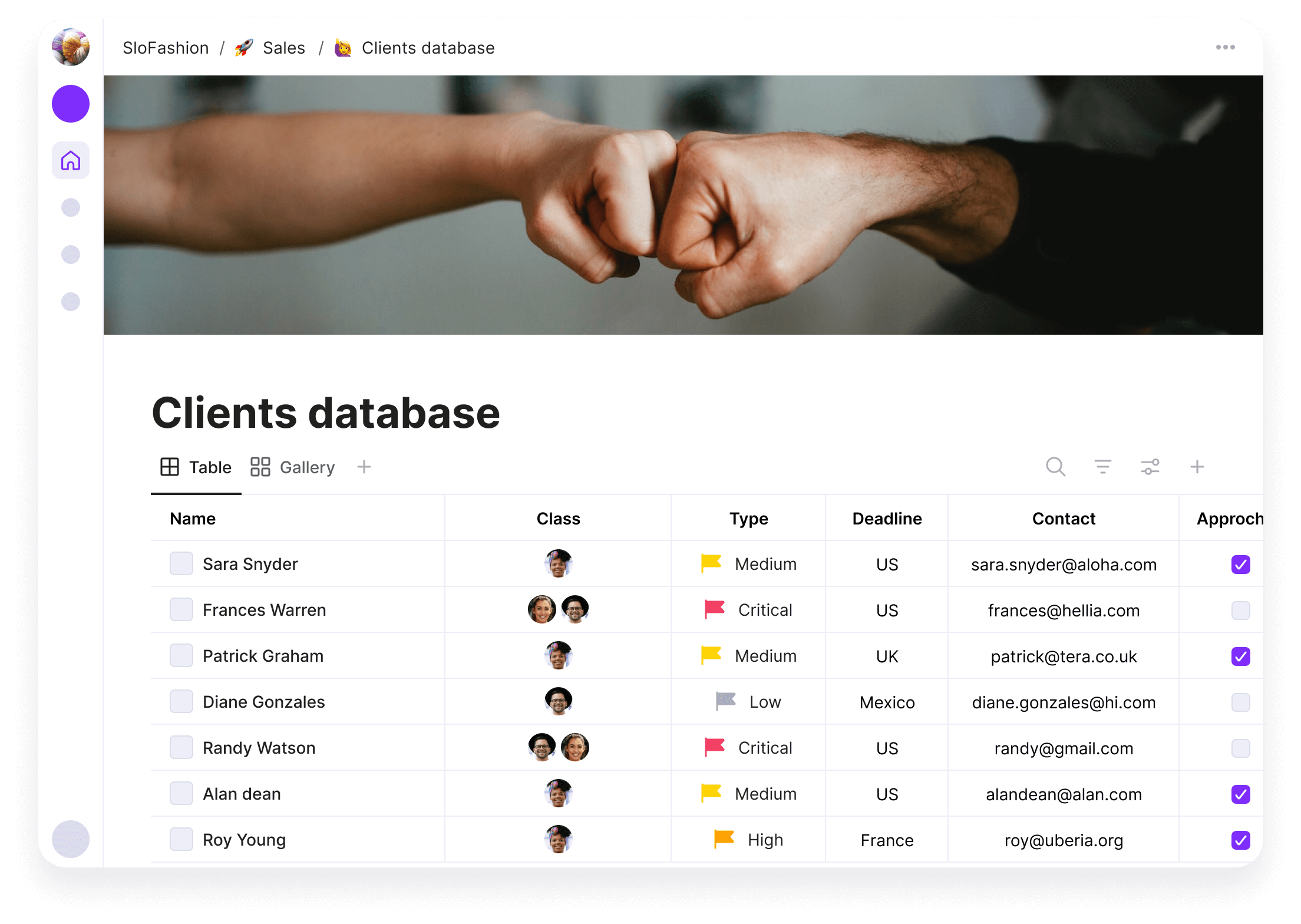The height and width of the screenshot is (924, 1301).
Task: Click the home icon in sidebar
Action: pos(71,160)
